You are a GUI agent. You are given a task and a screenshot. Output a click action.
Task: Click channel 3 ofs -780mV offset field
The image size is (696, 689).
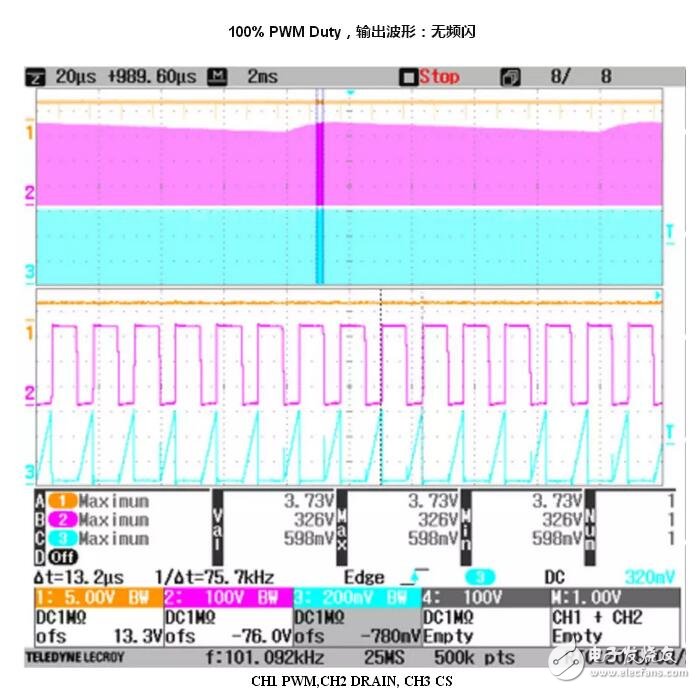coord(357,636)
